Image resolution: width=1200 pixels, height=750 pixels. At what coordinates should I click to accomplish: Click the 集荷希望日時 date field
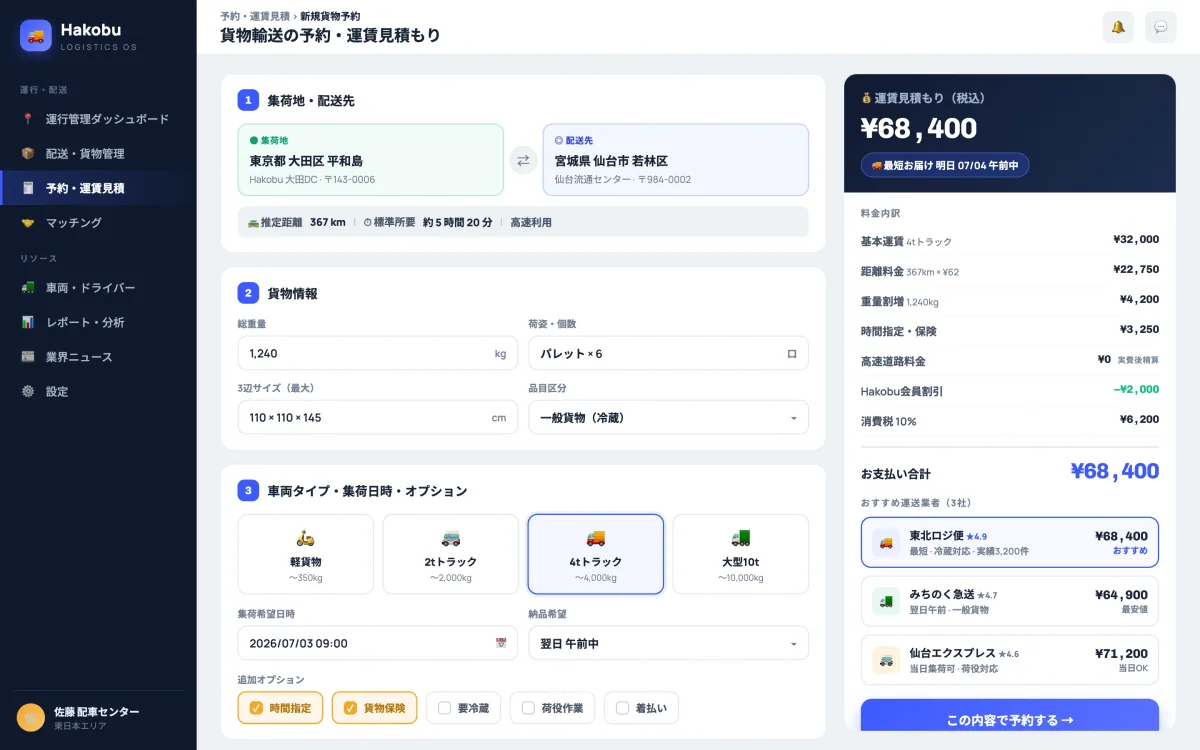[378, 643]
